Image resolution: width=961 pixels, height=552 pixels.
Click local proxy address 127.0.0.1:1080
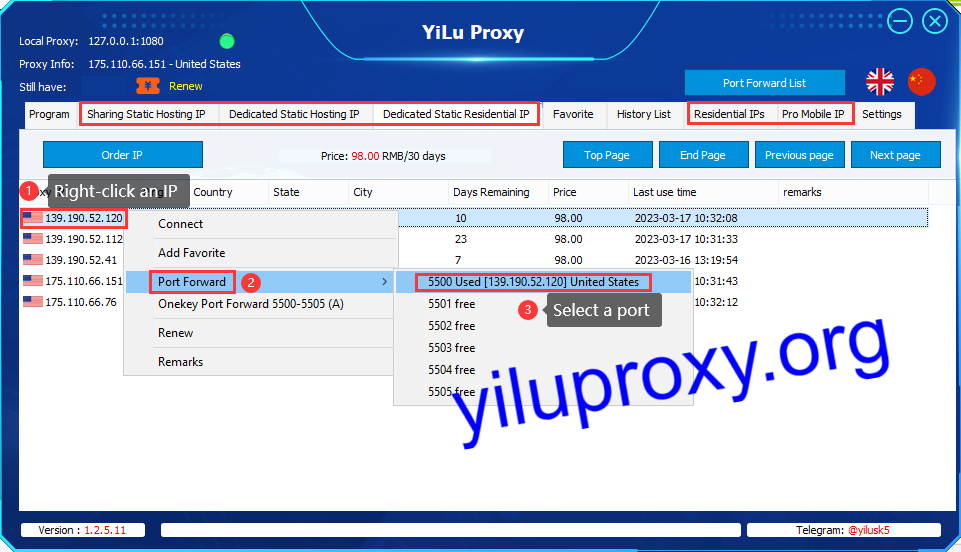[x=126, y=41]
